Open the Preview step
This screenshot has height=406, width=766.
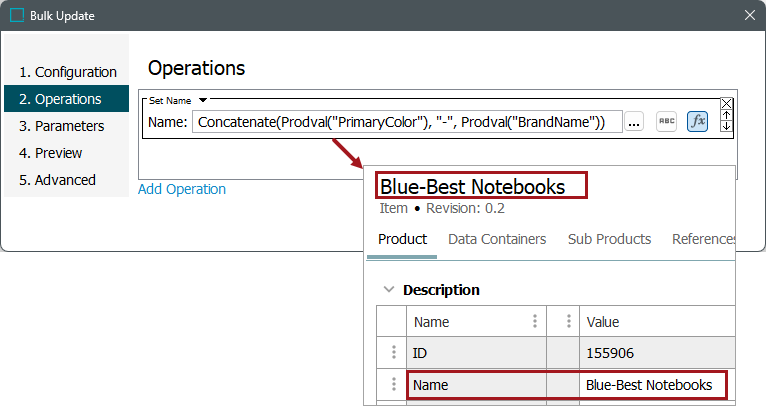point(51,153)
